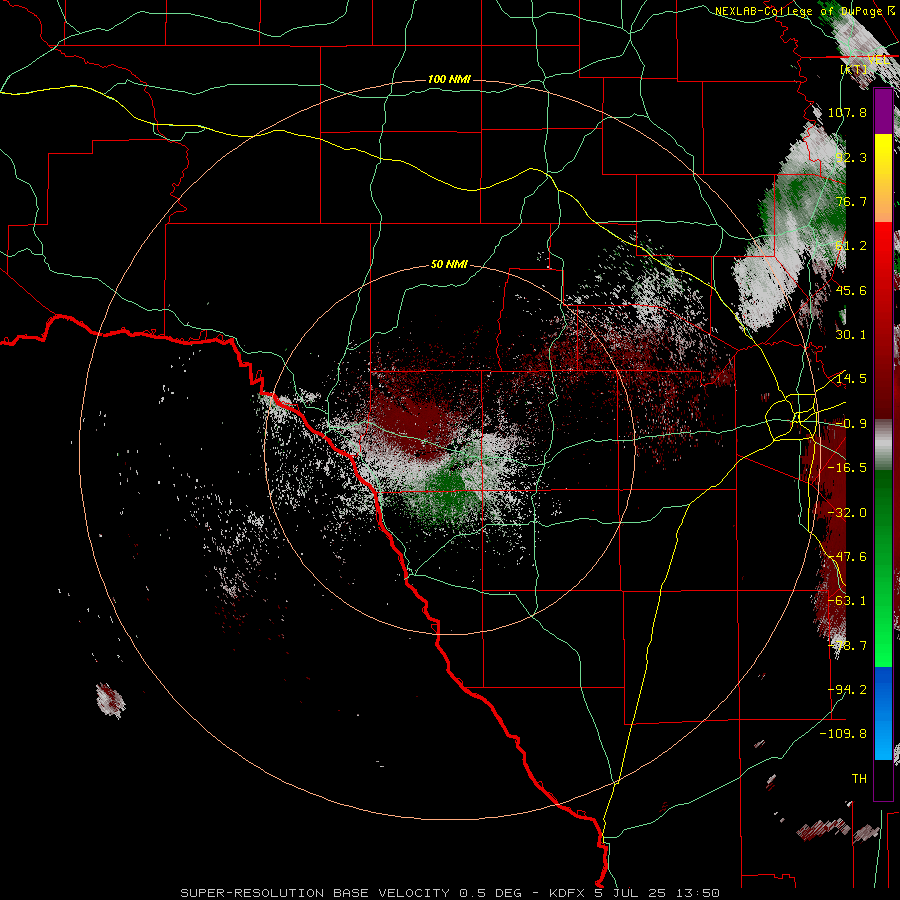Click the blue segment of the color bar
The width and height of the screenshot is (900, 900).
[x=883, y=713]
